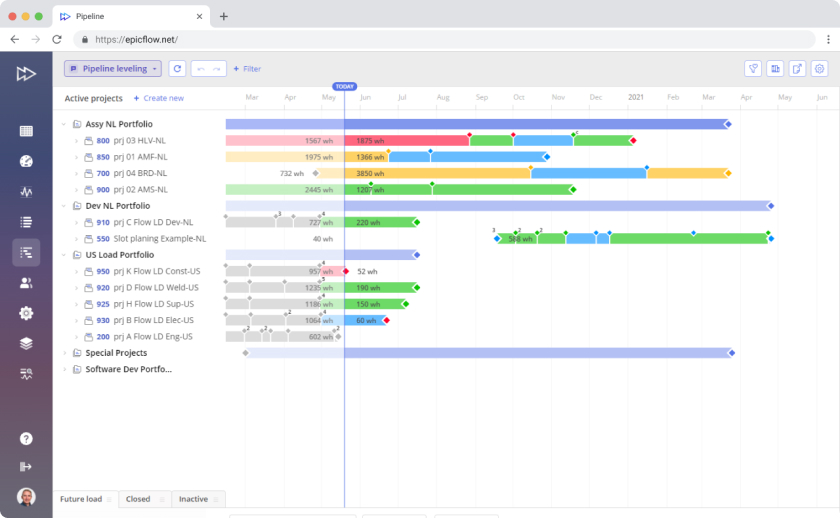Open the Pipeline leveling dropdown

(113, 69)
